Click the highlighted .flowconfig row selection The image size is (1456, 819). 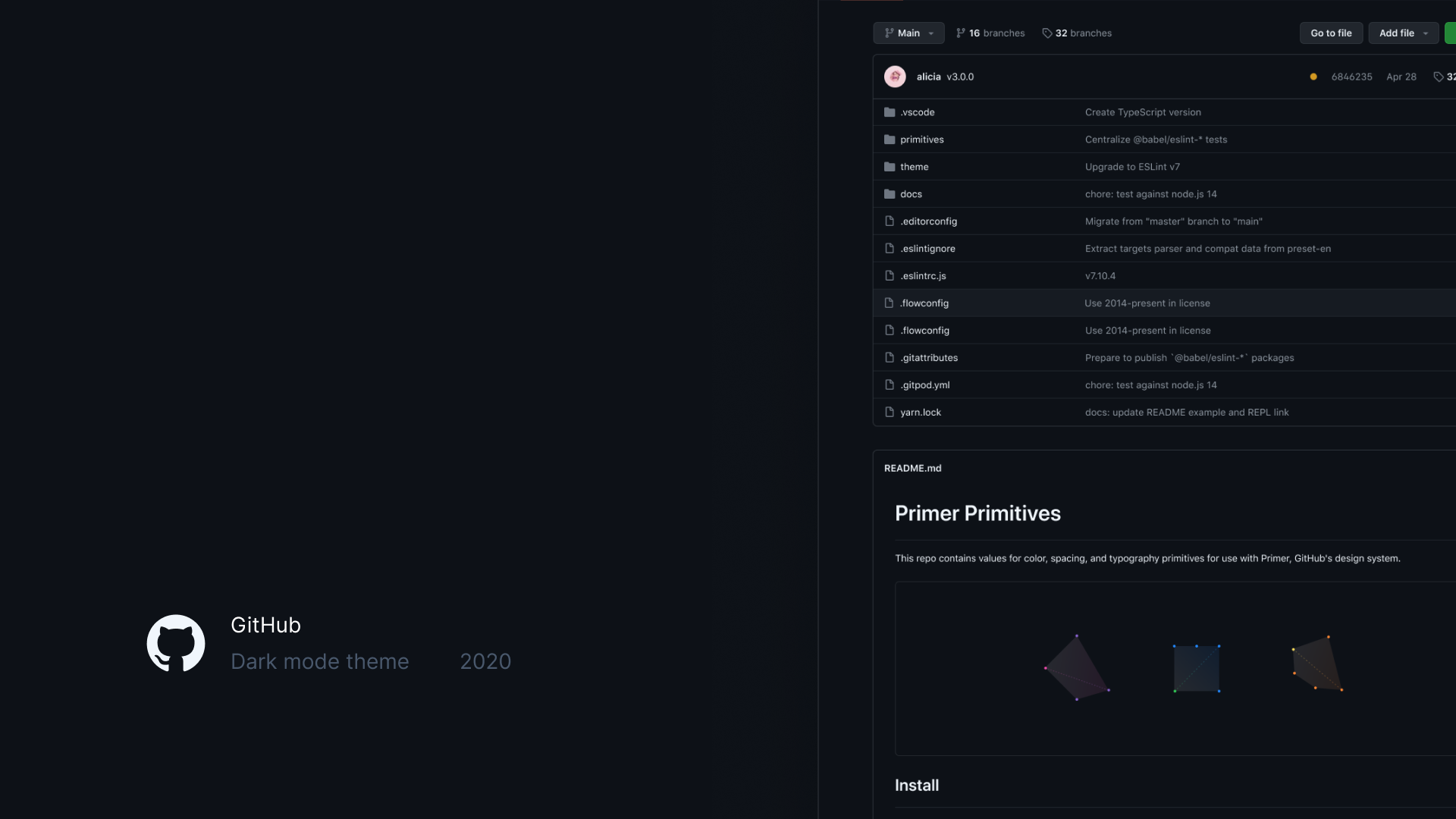1100,303
